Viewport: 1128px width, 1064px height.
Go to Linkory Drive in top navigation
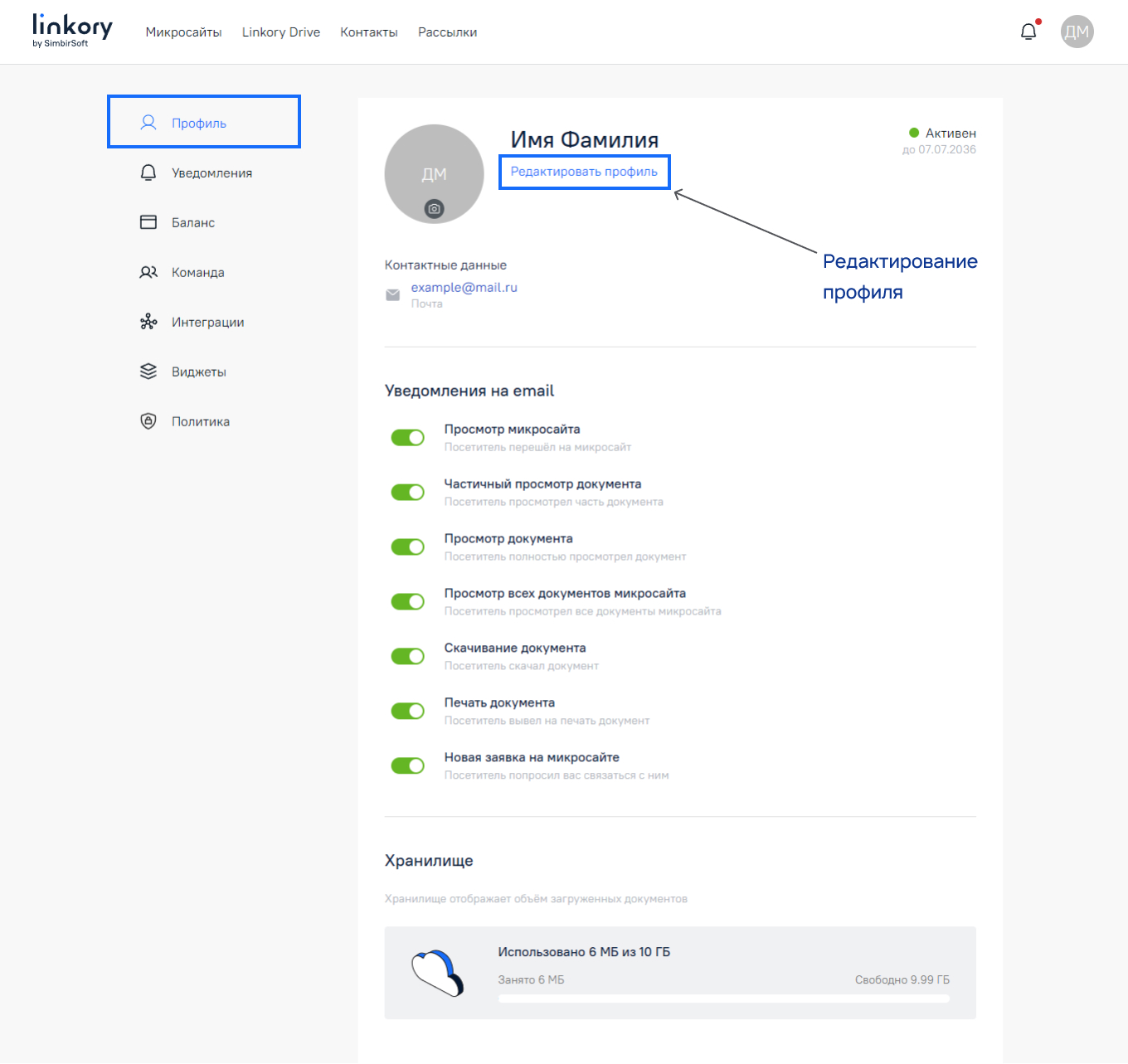click(281, 32)
